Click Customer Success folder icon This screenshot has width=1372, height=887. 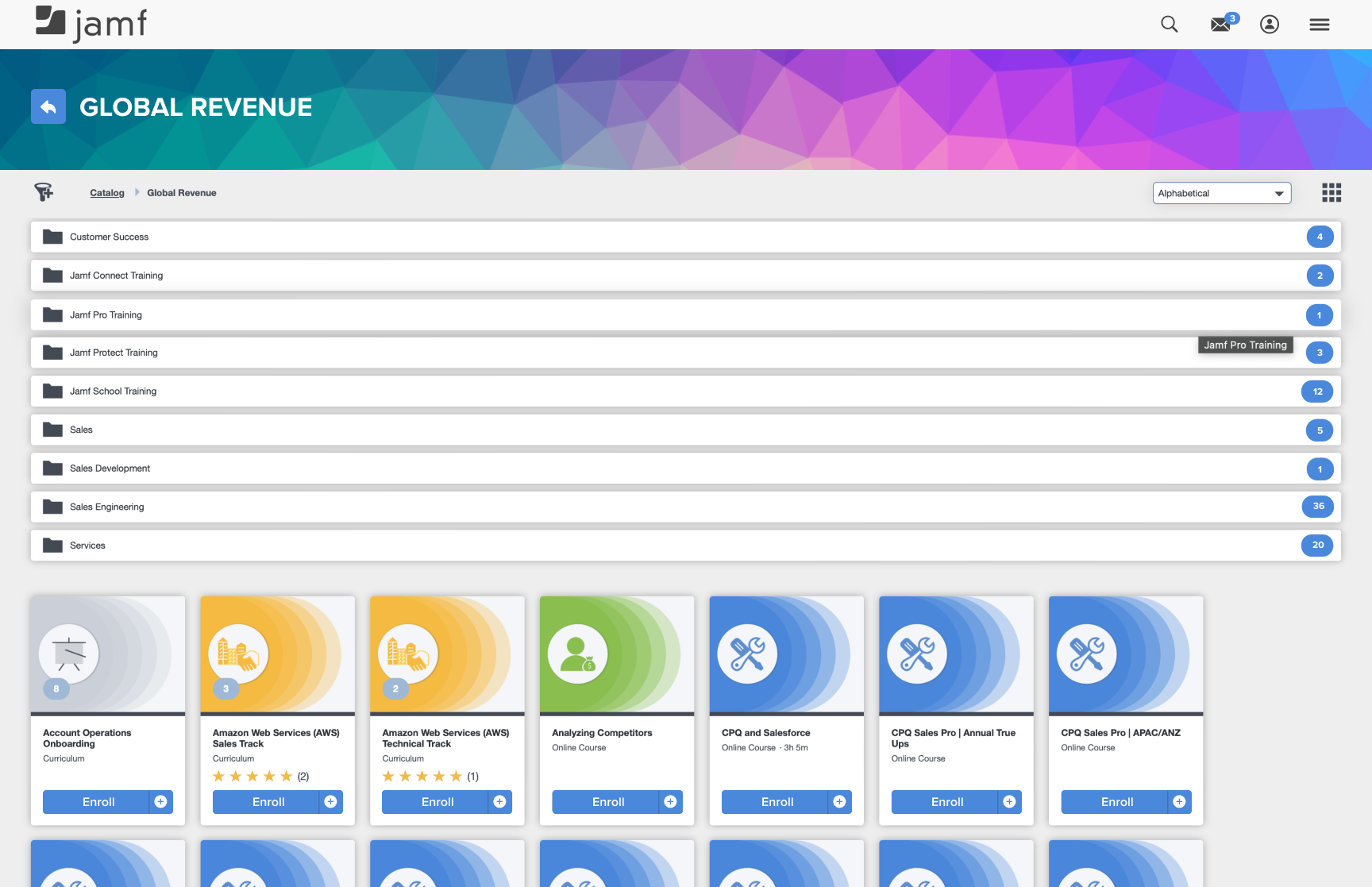(52, 237)
